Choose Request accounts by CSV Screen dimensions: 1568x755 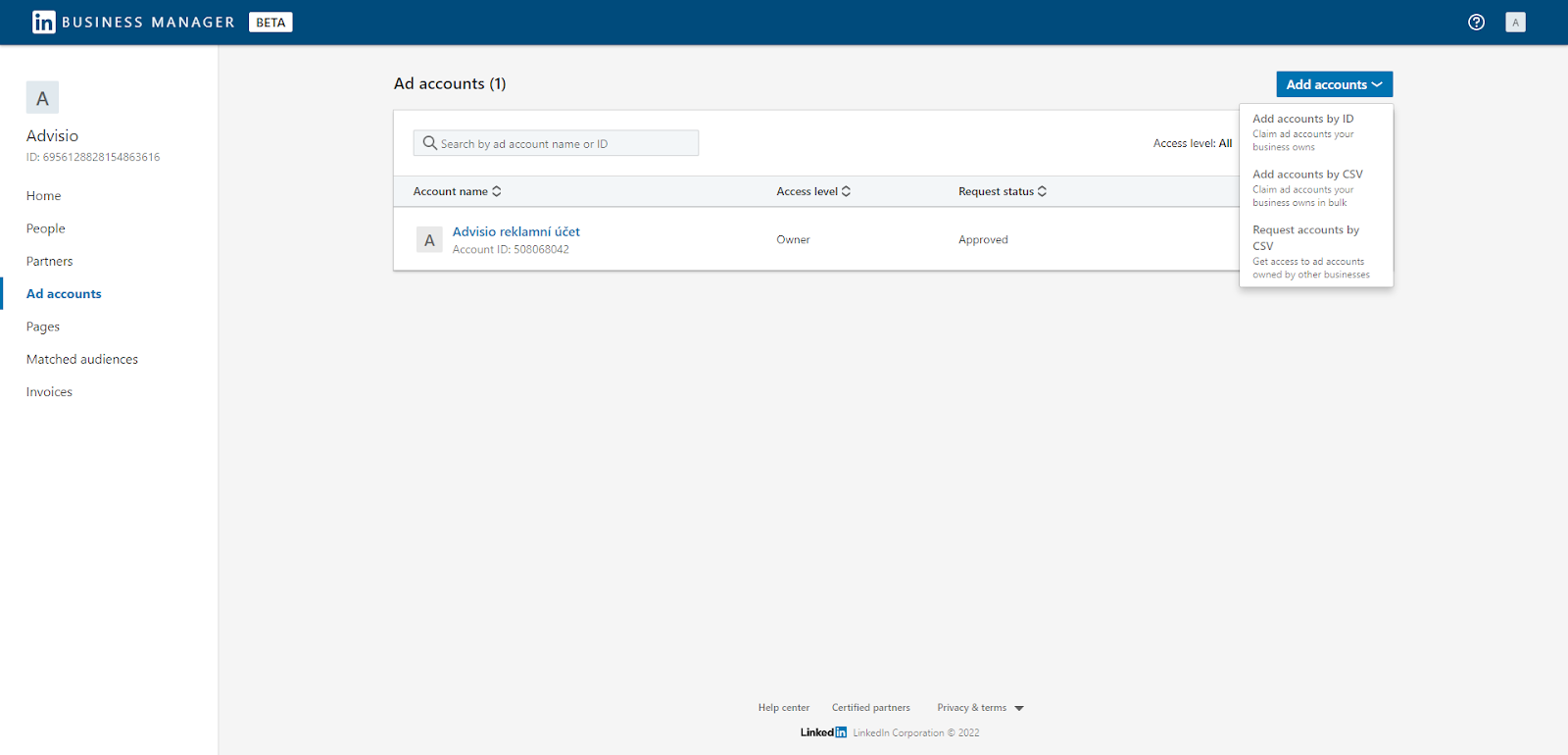(1315, 251)
